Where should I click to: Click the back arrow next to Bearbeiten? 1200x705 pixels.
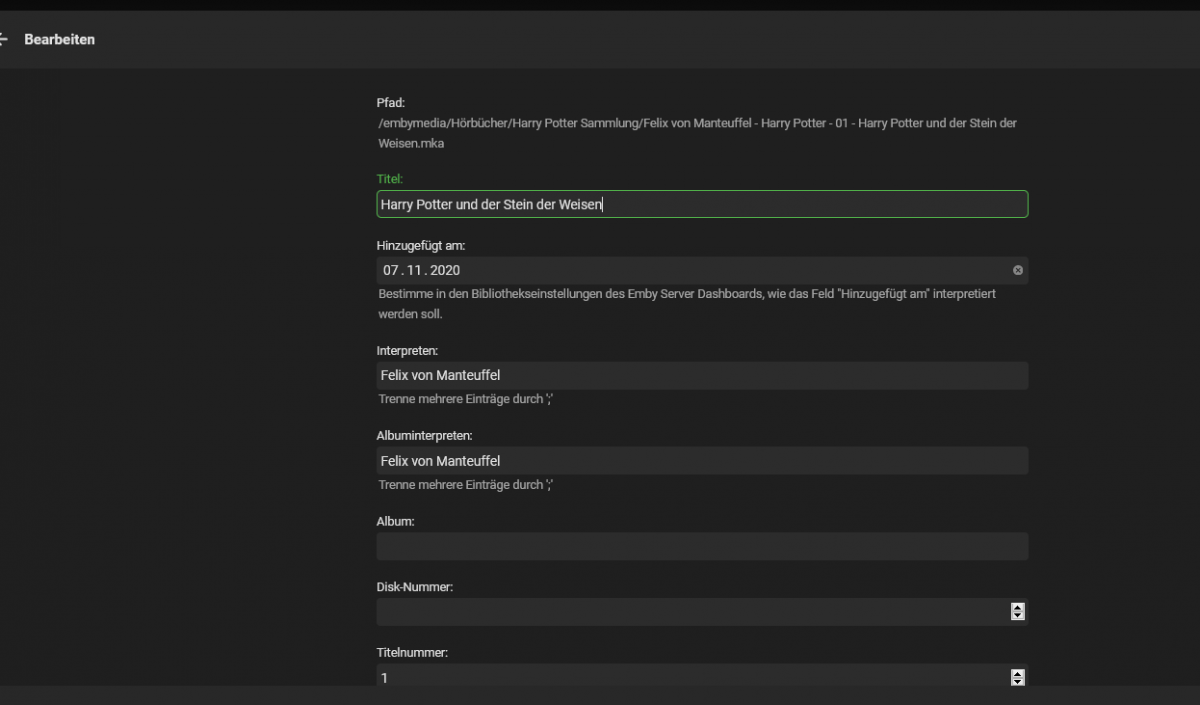(4, 40)
